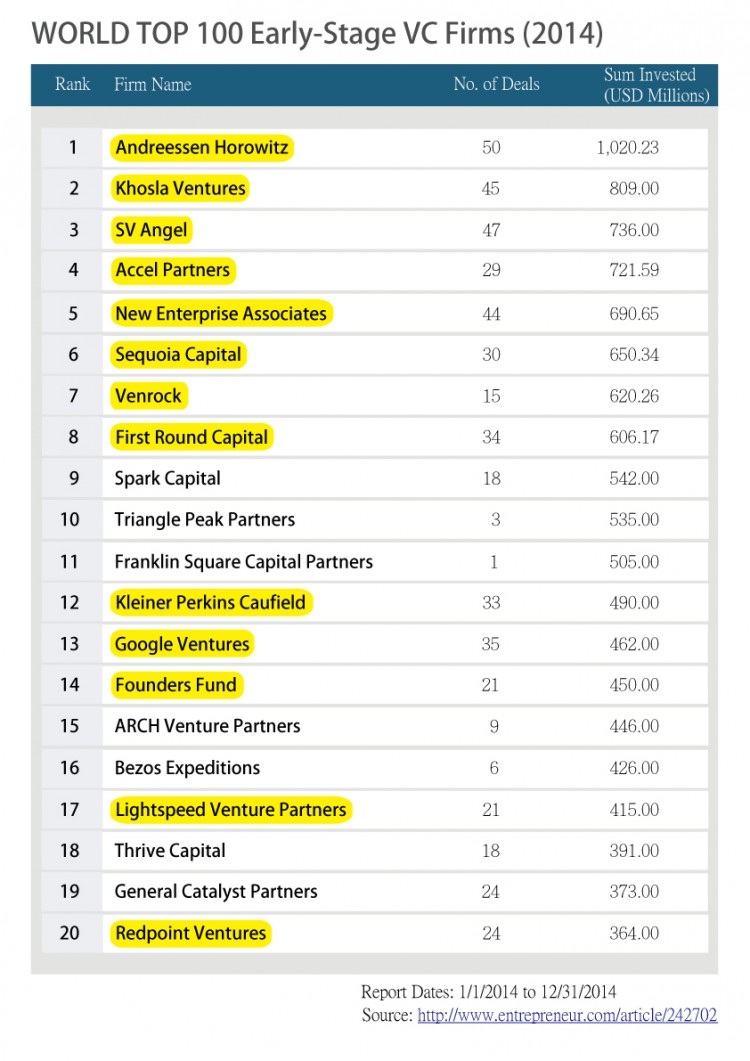750x1061 pixels.
Task: Select Franklin Square Capital Partners entry
Action: tap(243, 562)
